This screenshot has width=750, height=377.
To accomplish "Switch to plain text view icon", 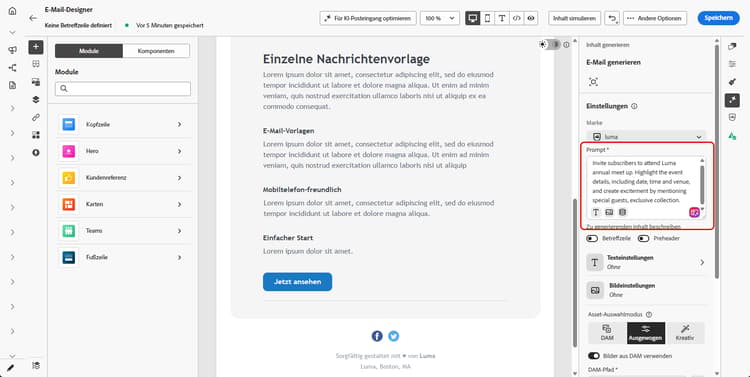I will point(502,18).
